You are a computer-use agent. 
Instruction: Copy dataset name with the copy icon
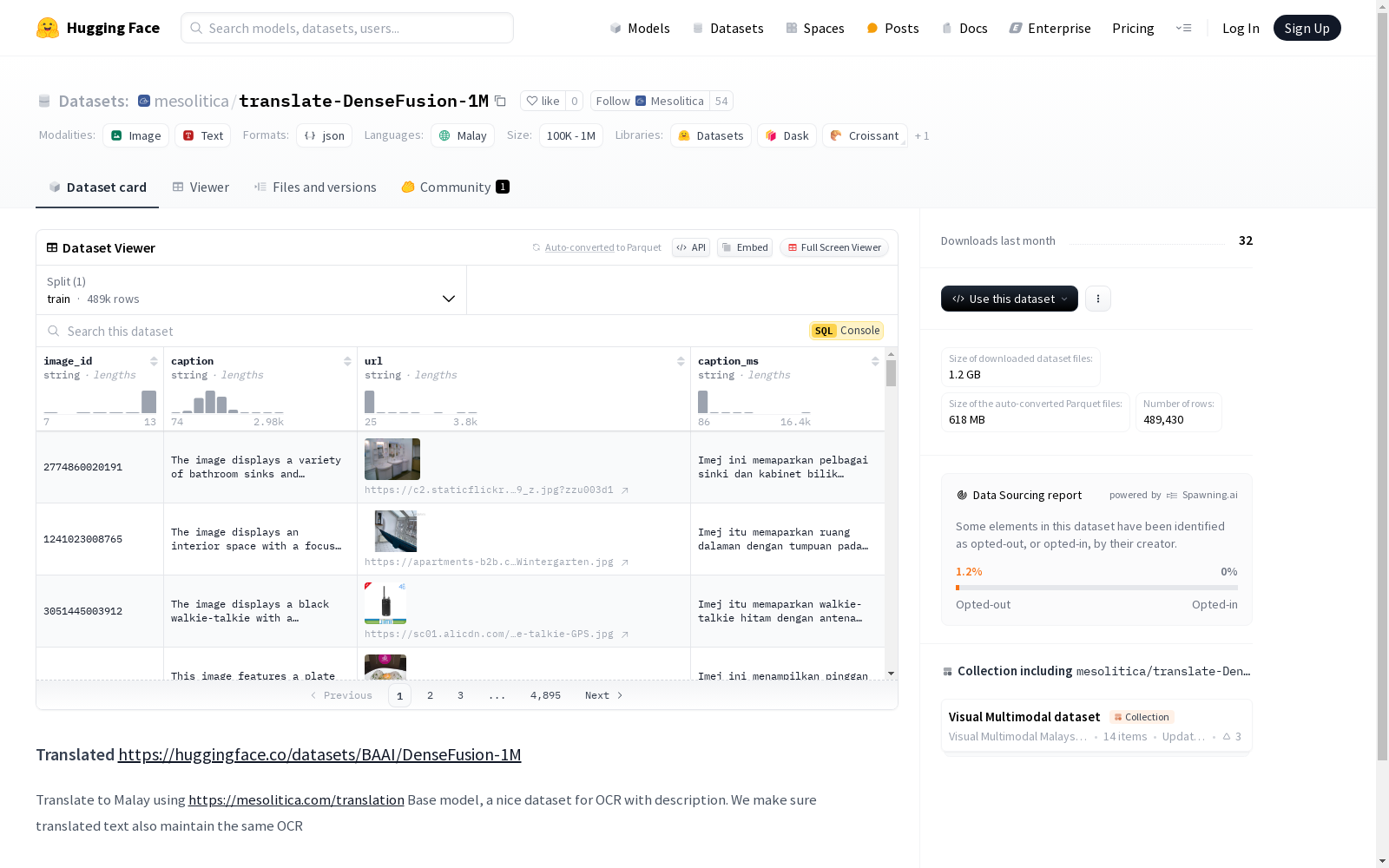click(x=500, y=101)
